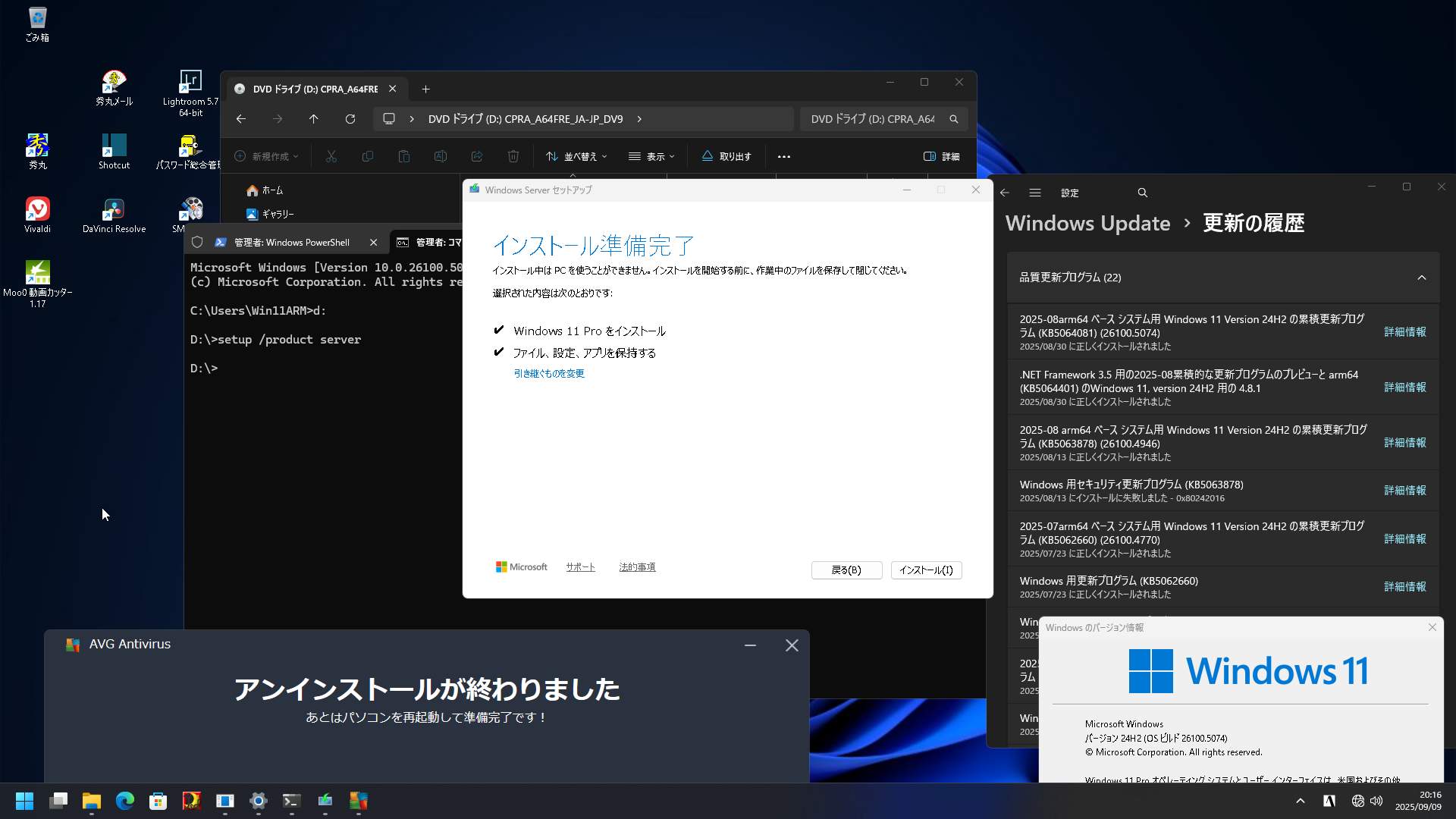The height and width of the screenshot is (819, 1456).
Task: Open the Vivaldi desktop icon
Action: coord(37,215)
